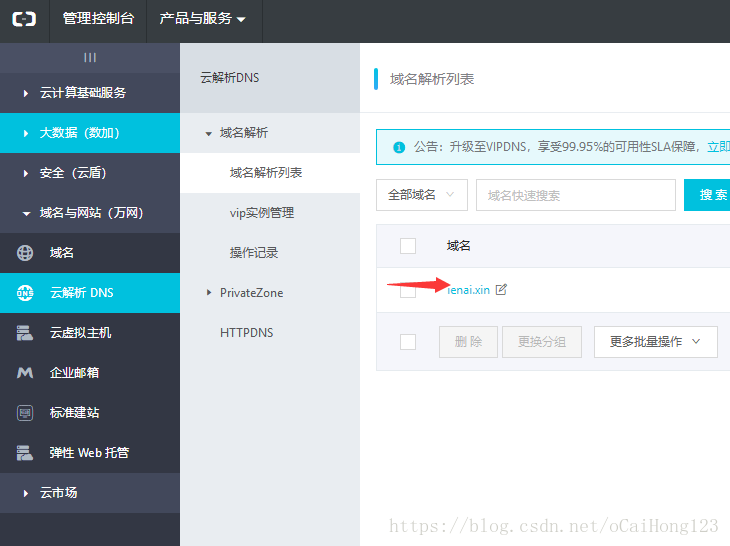Open HTTPDNS page
Viewport: 730px width, 546px height.
coord(270,333)
